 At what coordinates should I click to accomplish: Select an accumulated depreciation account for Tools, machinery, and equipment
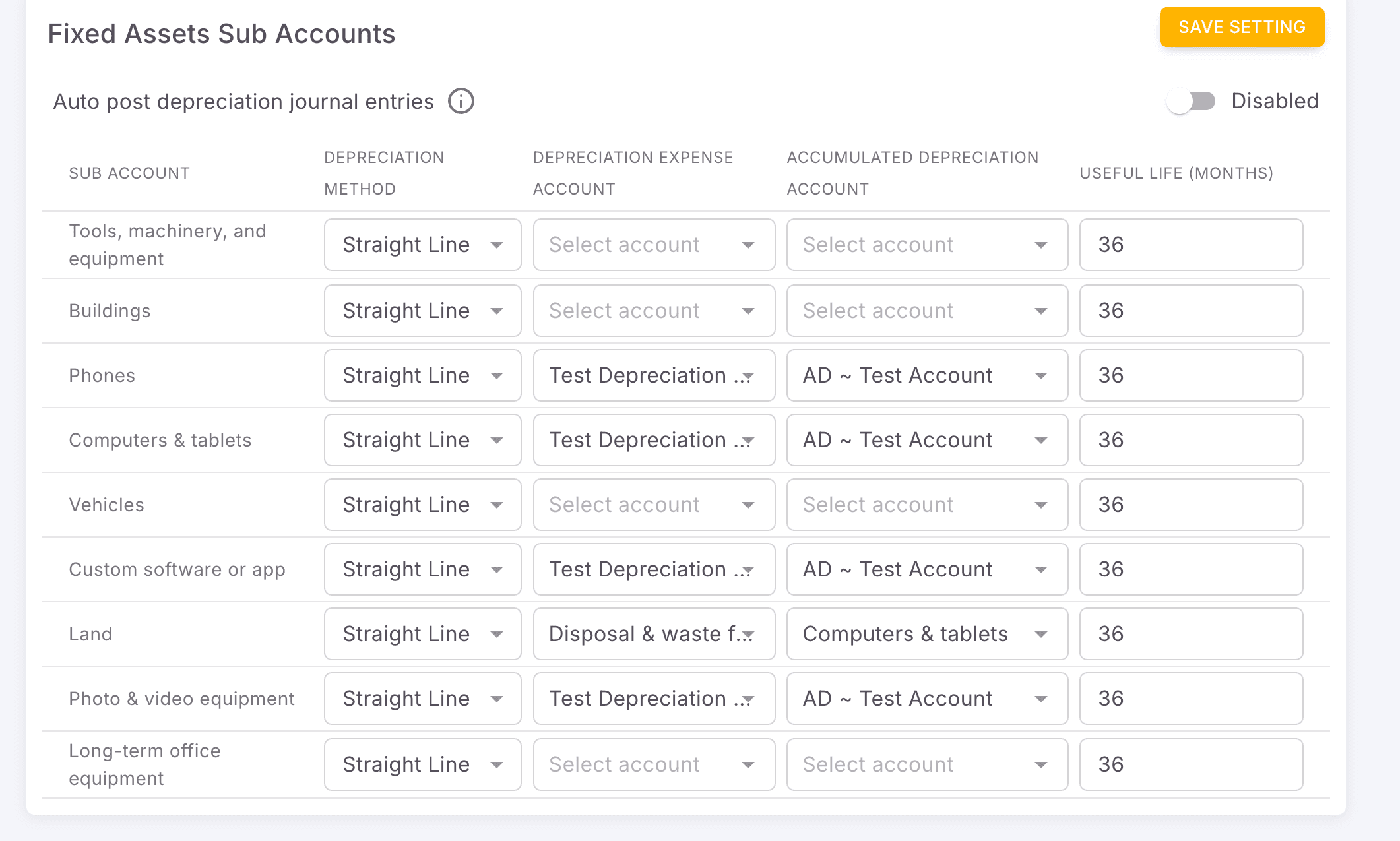point(926,245)
